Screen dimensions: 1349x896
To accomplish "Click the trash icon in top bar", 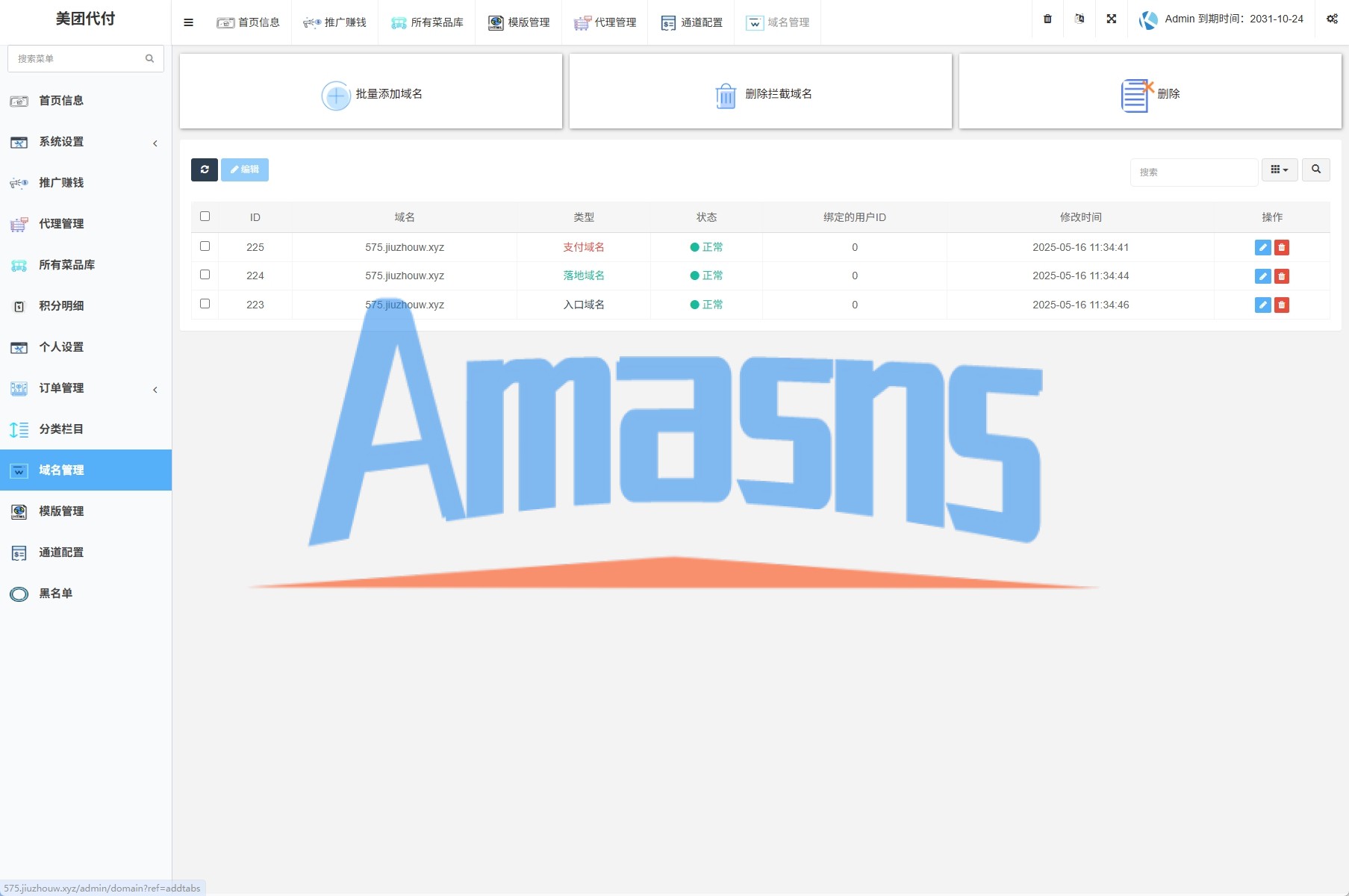I will (1047, 19).
